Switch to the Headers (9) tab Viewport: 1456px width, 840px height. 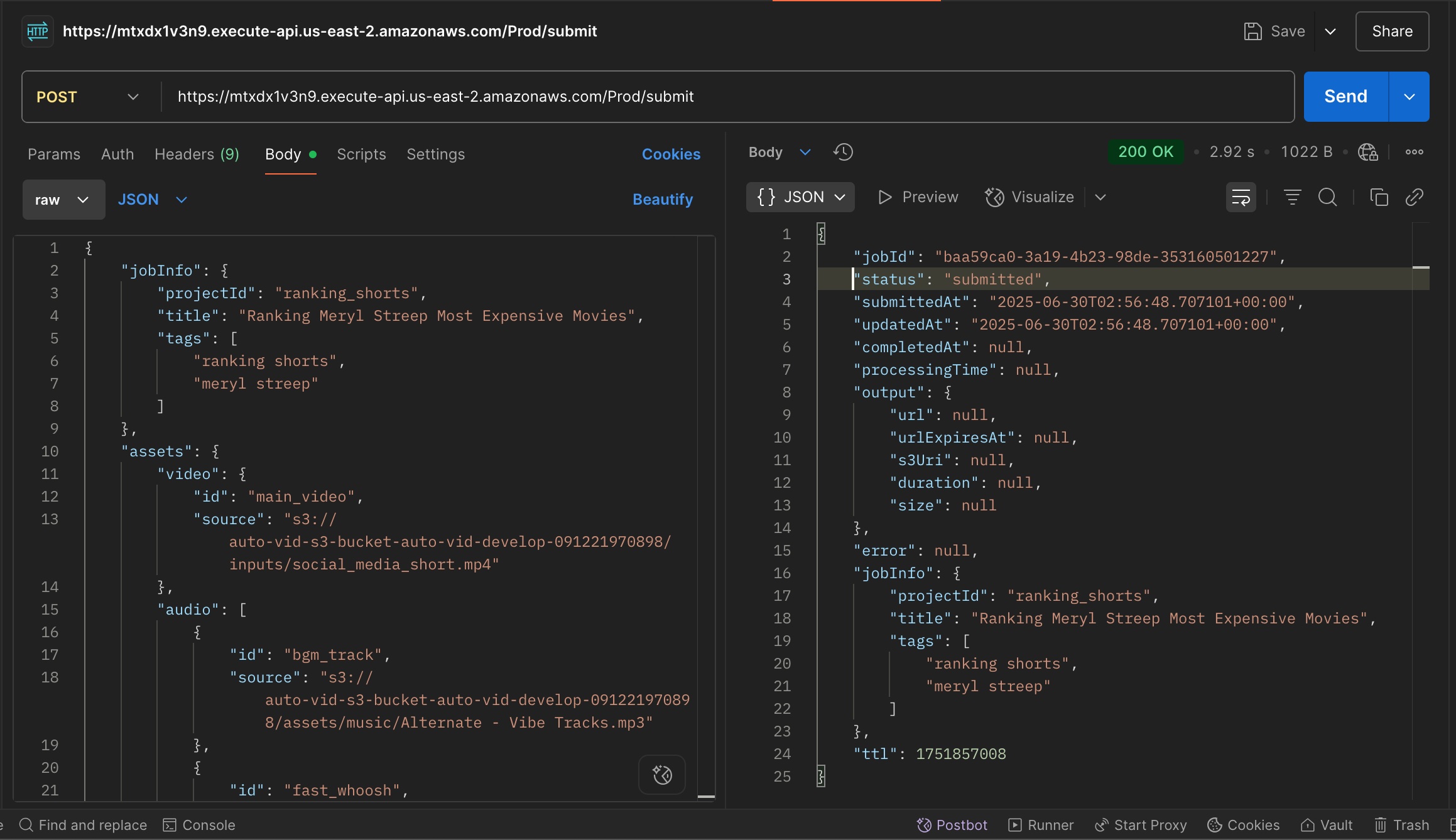click(x=197, y=154)
